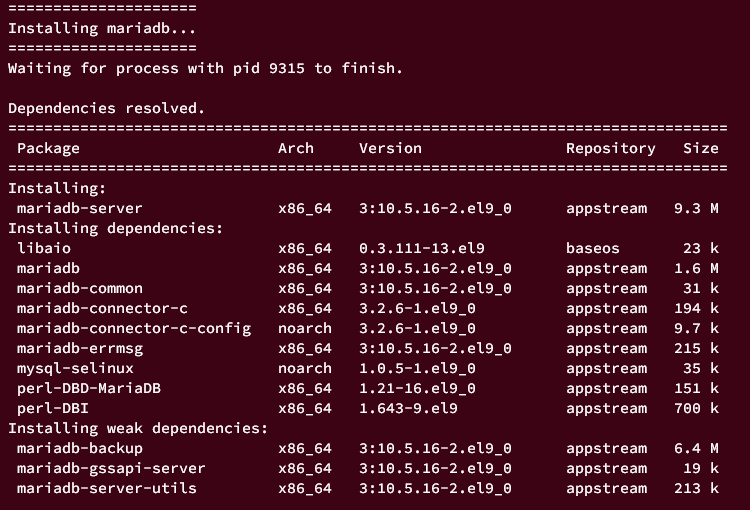Screen dimensions: 750x510
Task: Select the mariadb-backup package entry
Action: pyautogui.click(x=80, y=448)
